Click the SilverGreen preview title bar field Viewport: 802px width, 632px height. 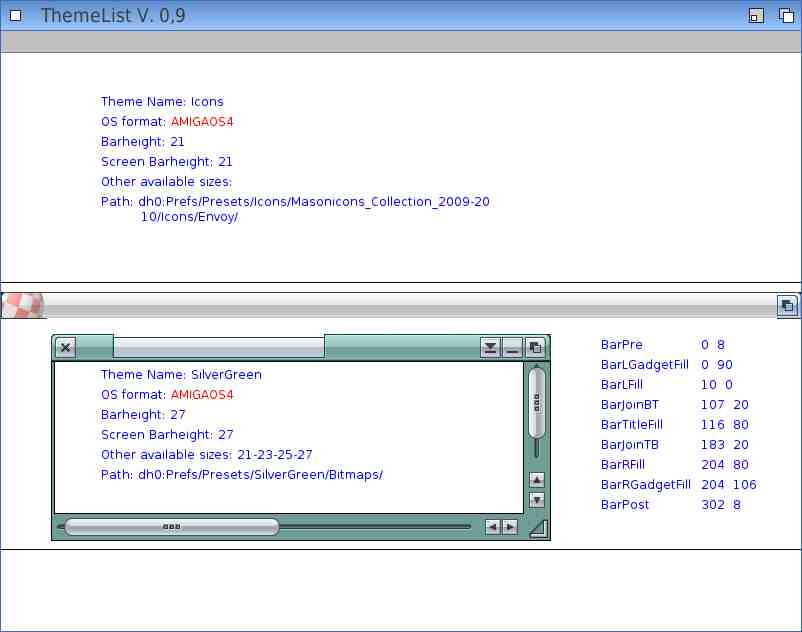coord(218,346)
